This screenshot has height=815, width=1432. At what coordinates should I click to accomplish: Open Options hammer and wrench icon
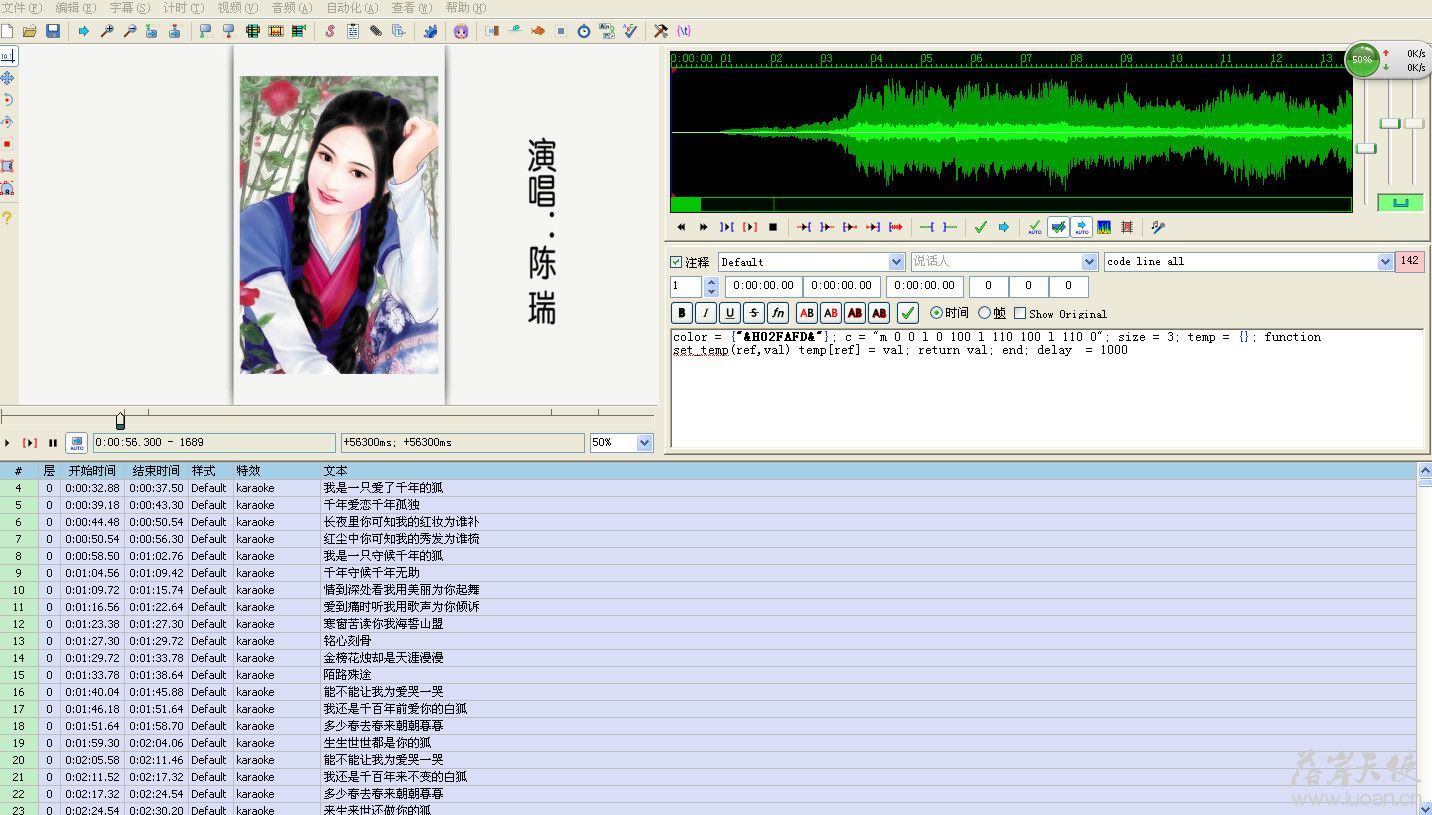660,31
